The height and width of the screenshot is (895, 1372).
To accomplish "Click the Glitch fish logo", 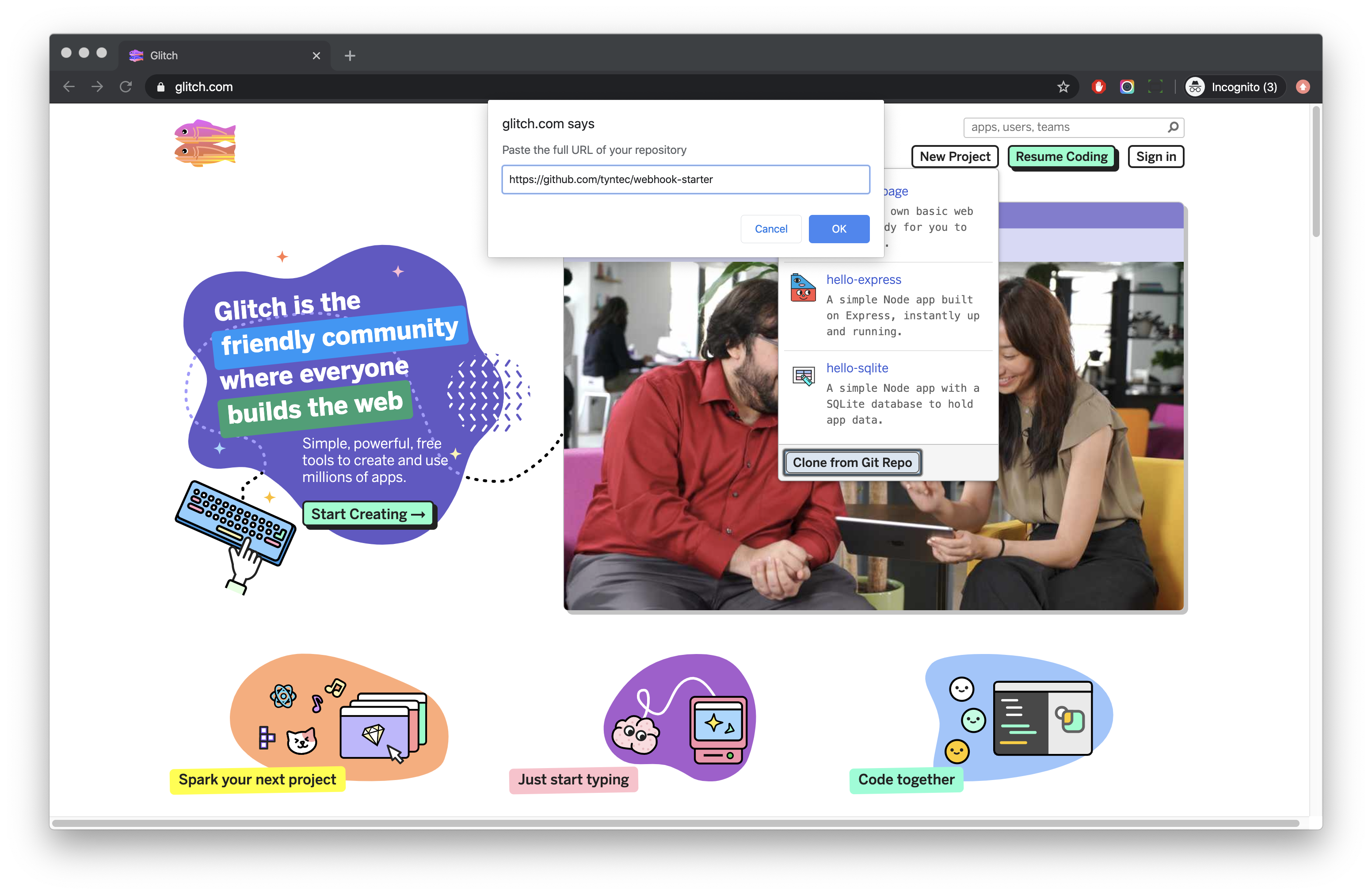I will point(205,143).
